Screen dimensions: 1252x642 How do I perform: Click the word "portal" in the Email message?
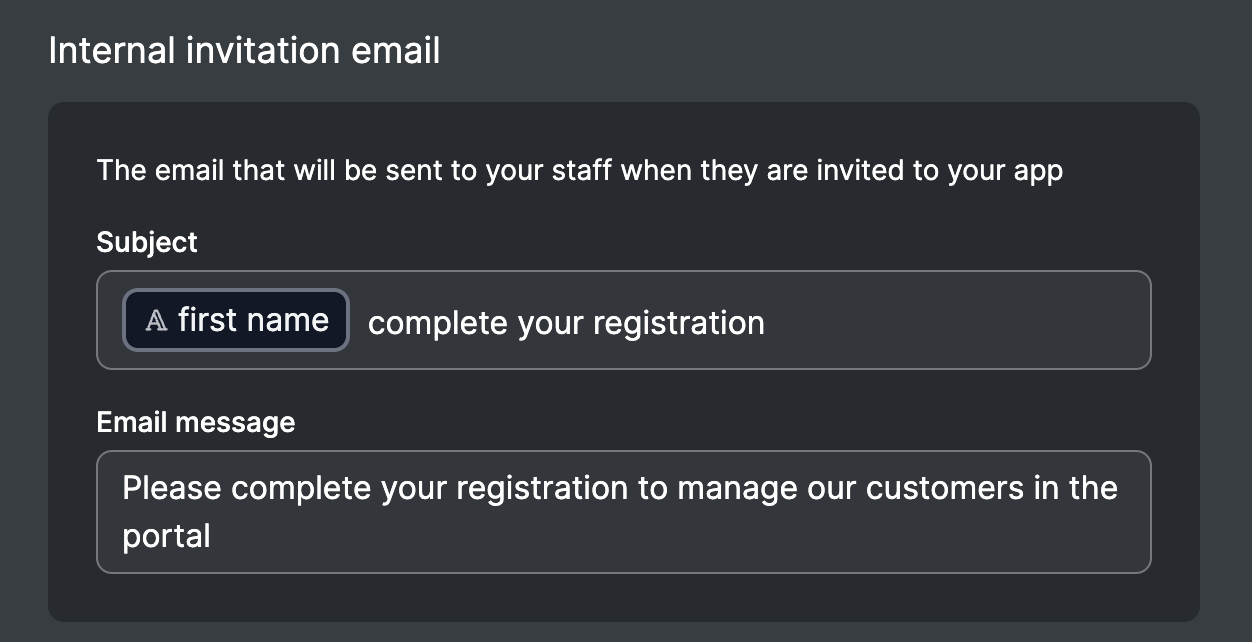point(166,536)
